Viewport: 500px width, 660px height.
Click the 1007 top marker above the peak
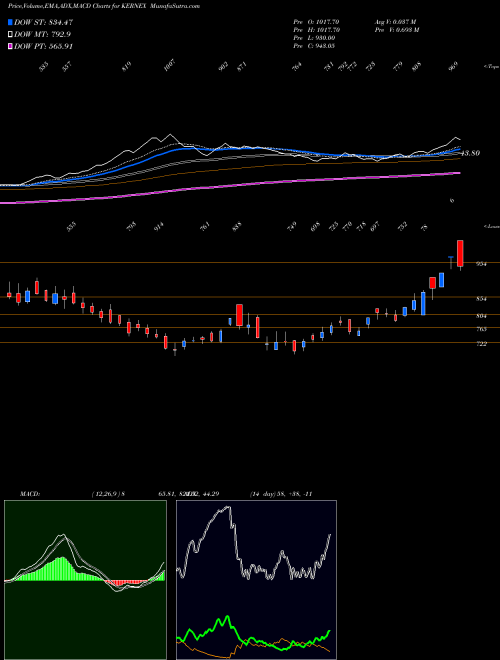(x=169, y=66)
